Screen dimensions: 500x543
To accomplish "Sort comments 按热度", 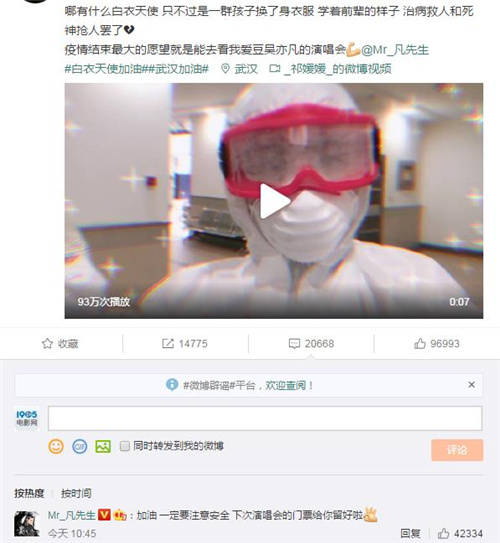I will click(x=29, y=493).
